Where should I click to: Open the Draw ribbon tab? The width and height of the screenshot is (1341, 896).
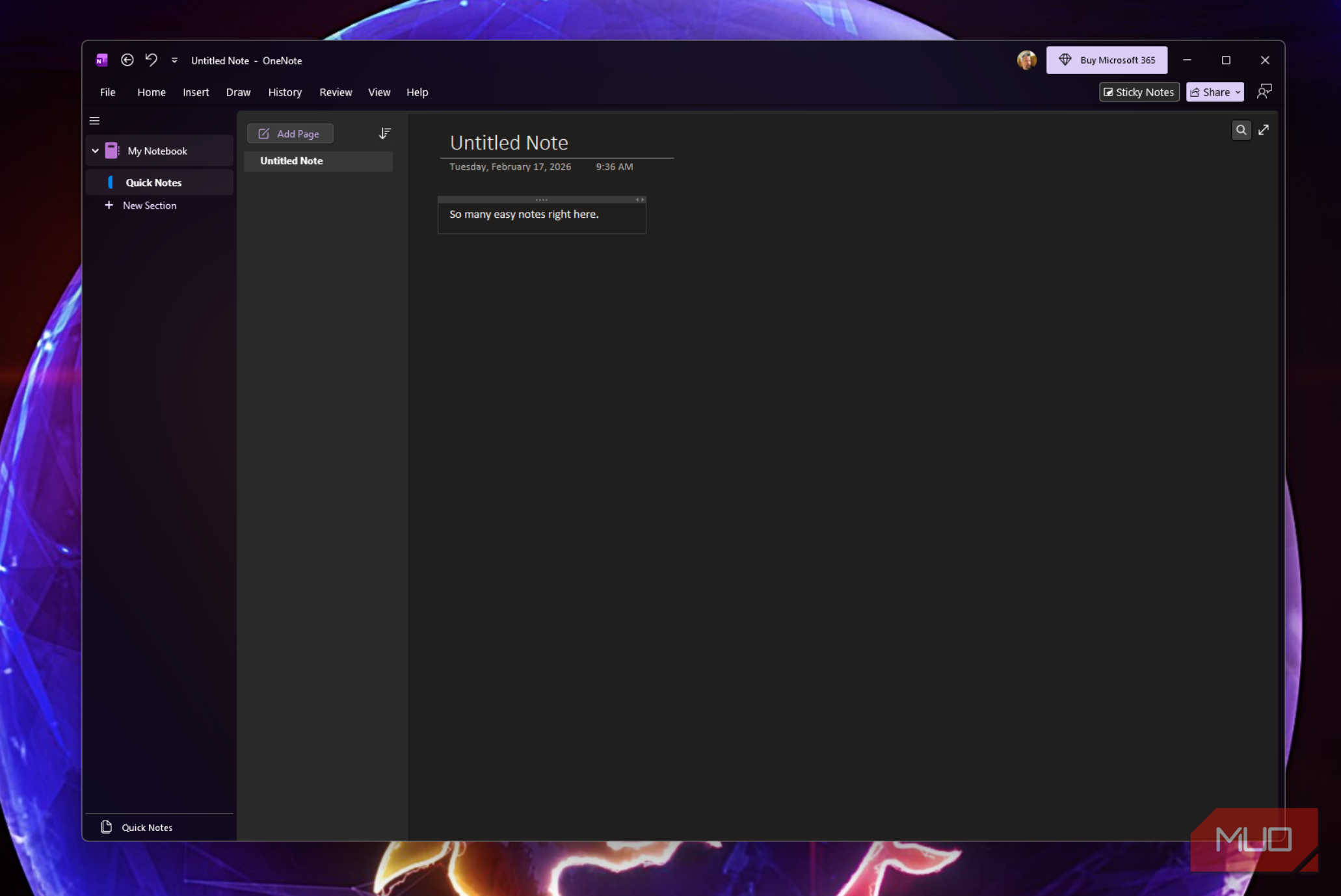click(x=238, y=92)
